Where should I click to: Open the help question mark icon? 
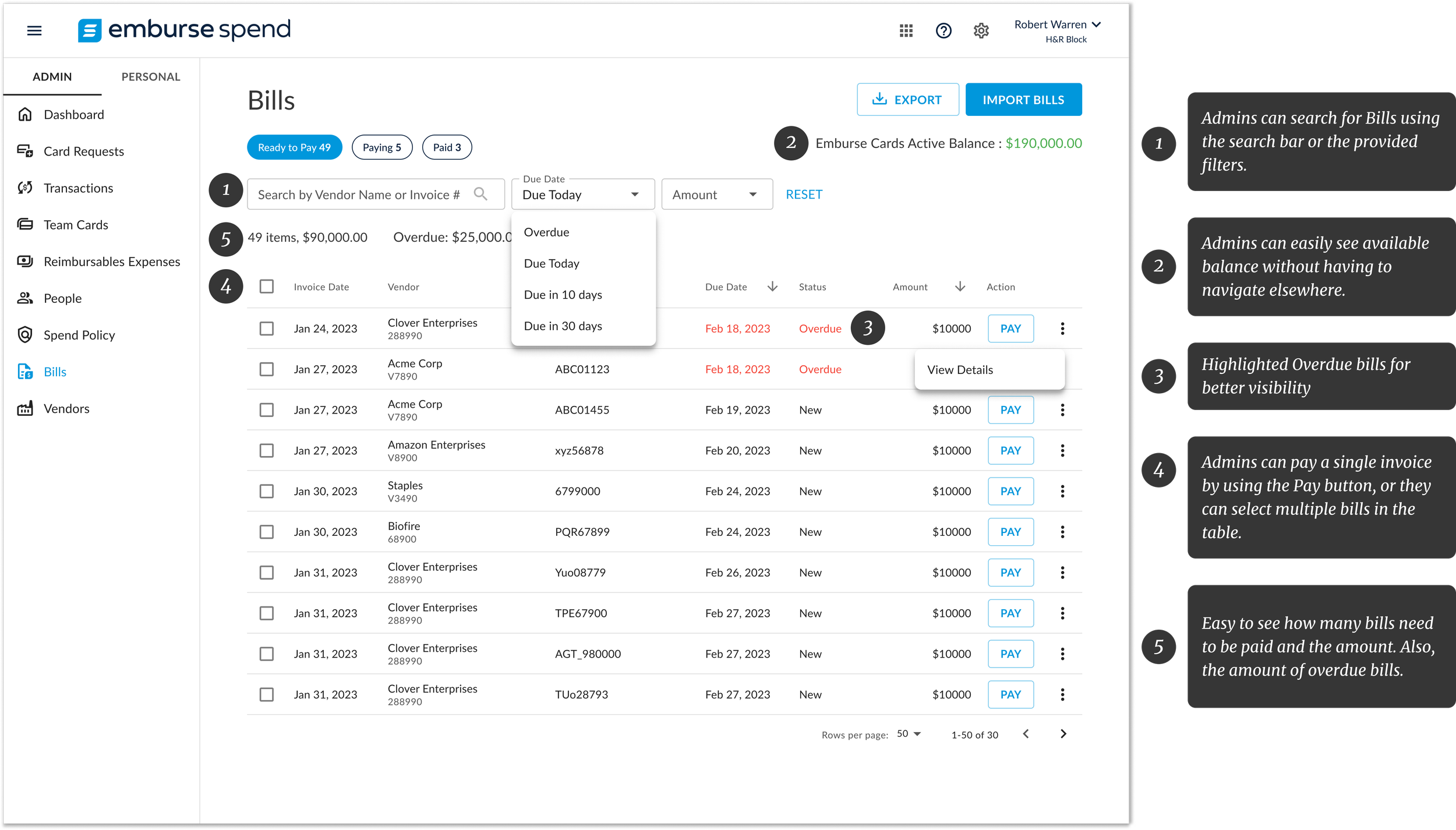[943, 30]
